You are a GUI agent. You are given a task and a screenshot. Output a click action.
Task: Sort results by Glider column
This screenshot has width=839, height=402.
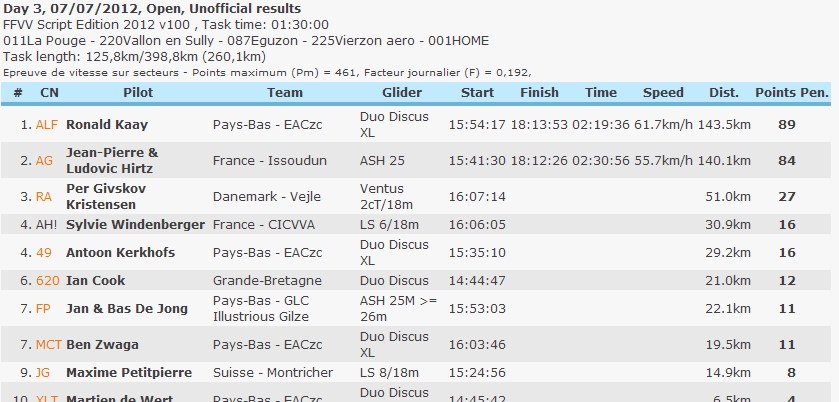pyautogui.click(x=402, y=93)
